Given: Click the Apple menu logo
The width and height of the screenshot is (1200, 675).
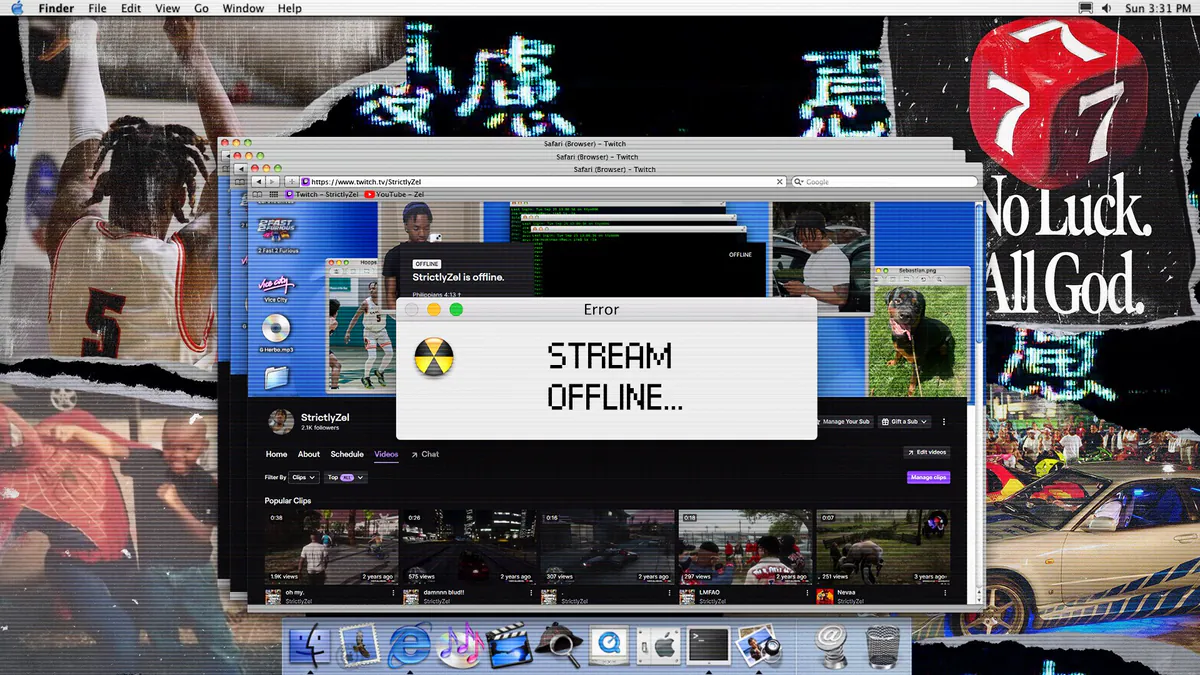Looking at the screenshot, I should (x=17, y=8).
